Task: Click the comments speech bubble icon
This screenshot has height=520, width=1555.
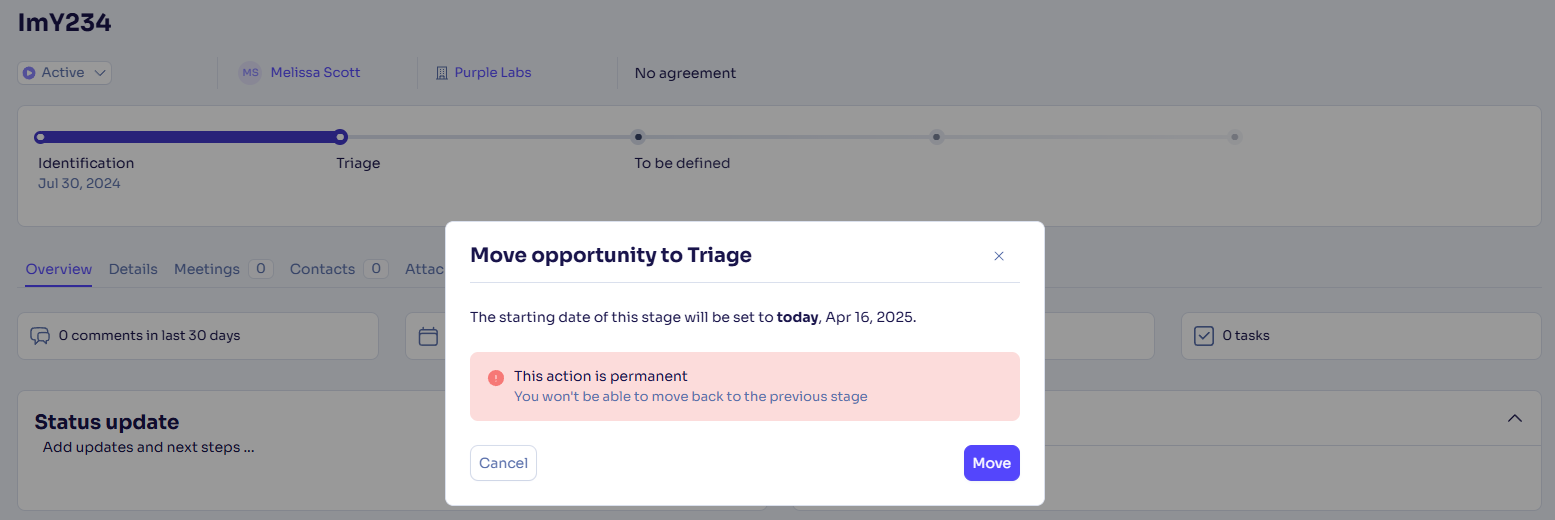Action: click(x=40, y=336)
